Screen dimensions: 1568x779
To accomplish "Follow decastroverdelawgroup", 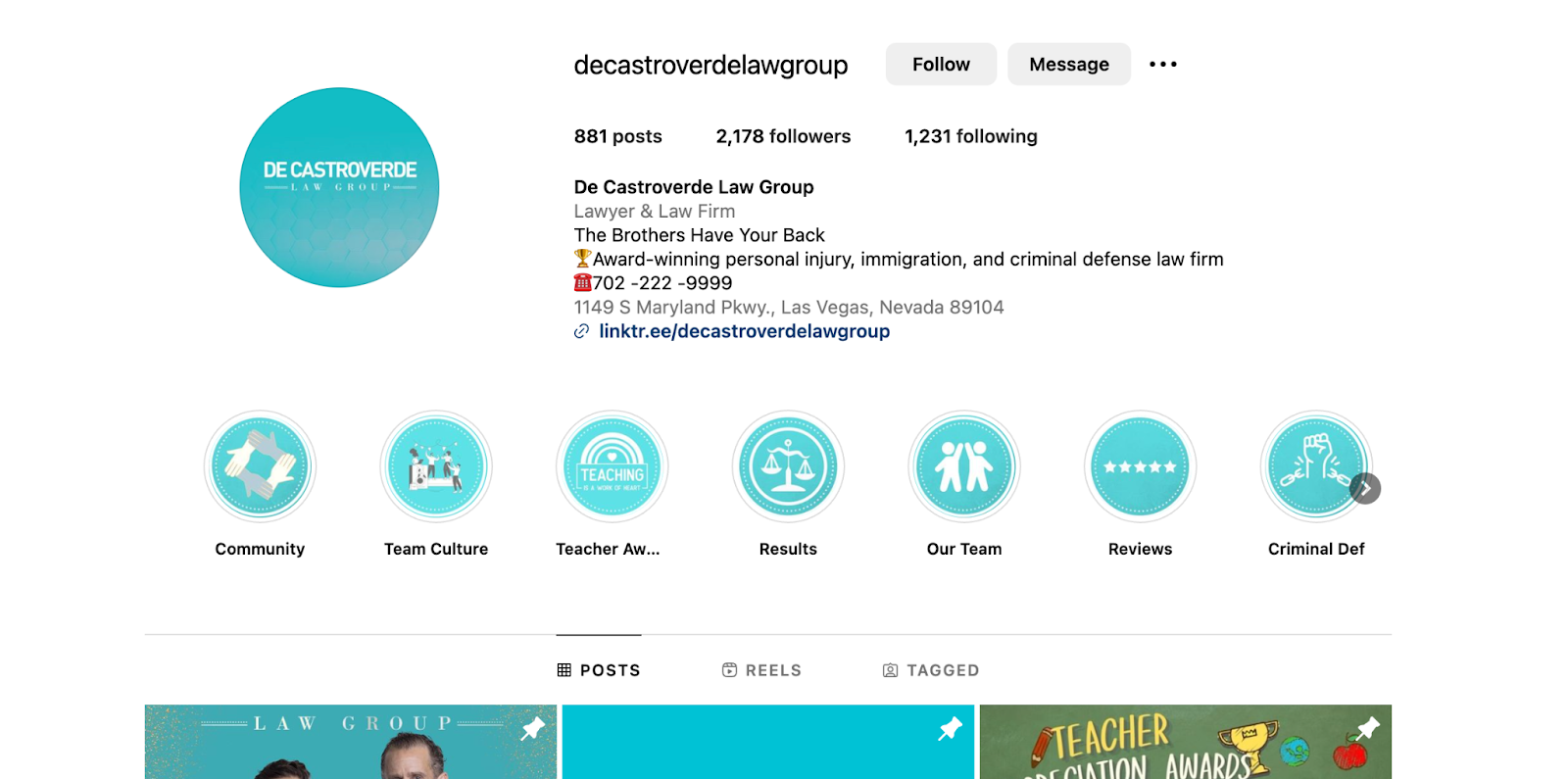I will click(x=941, y=65).
